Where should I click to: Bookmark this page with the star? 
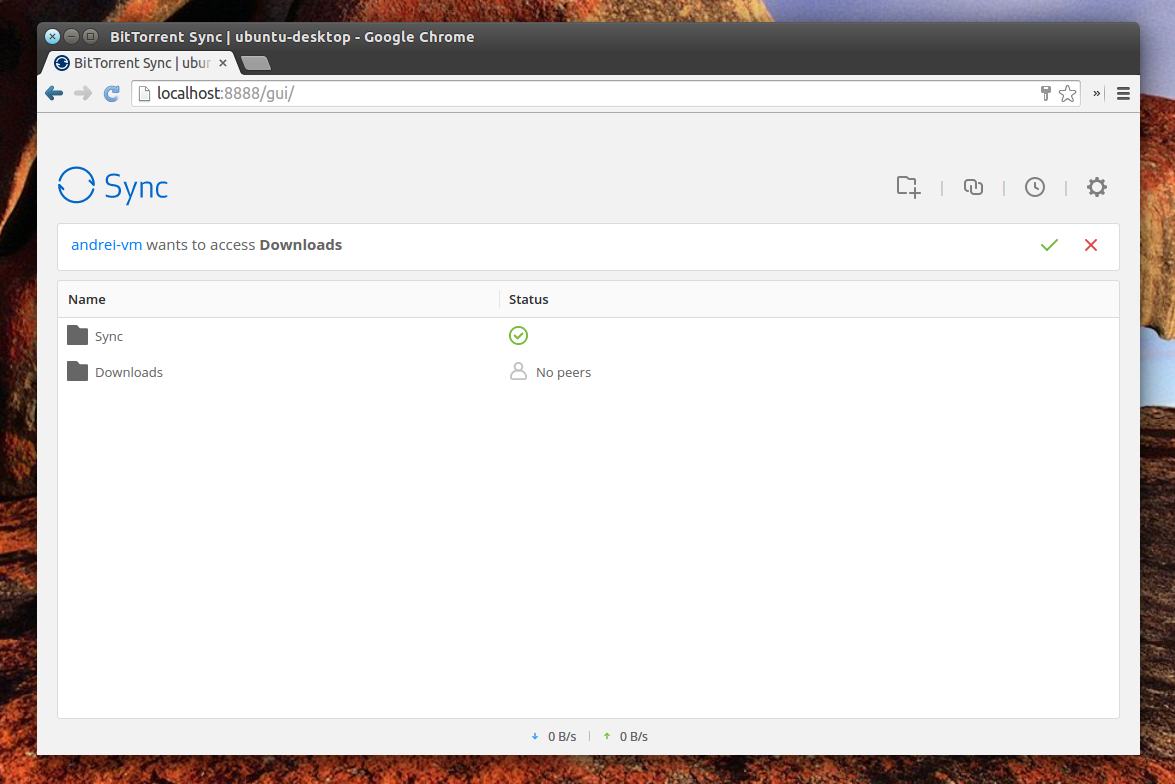pyautogui.click(x=1068, y=93)
